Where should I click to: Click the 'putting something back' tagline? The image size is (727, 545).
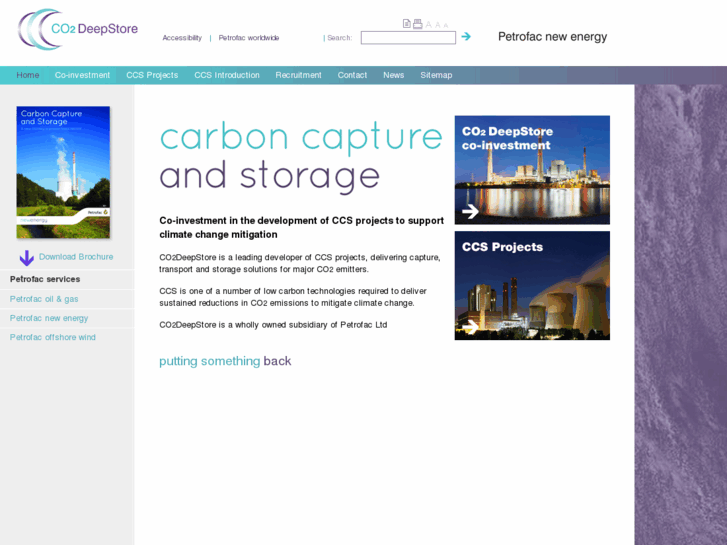pos(225,361)
